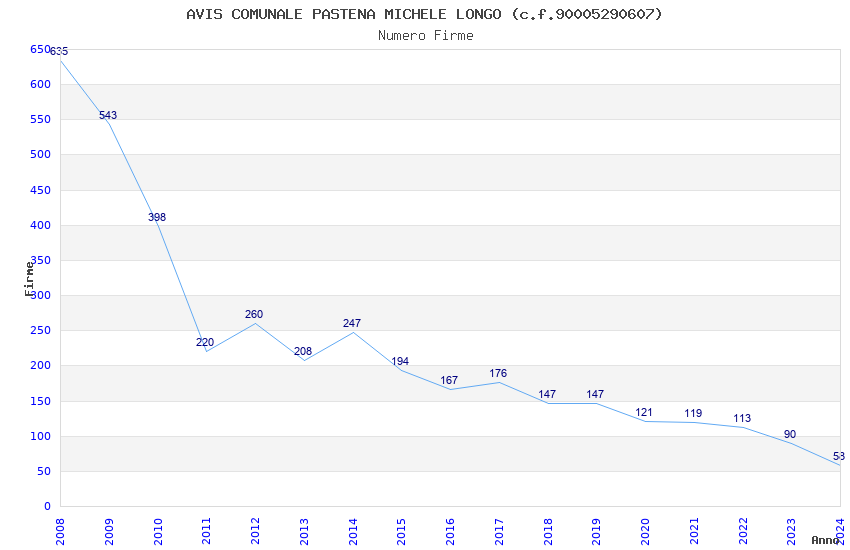The image size is (850, 550).
Task: Click the data label 220
Action: click(205, 342)
